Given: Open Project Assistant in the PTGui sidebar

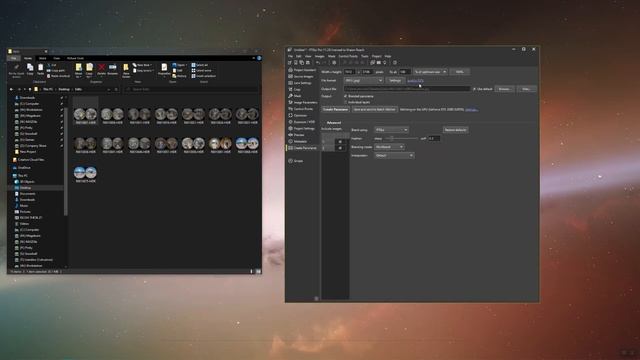Looking at the screenshot, I should click(x=302, y=70).
